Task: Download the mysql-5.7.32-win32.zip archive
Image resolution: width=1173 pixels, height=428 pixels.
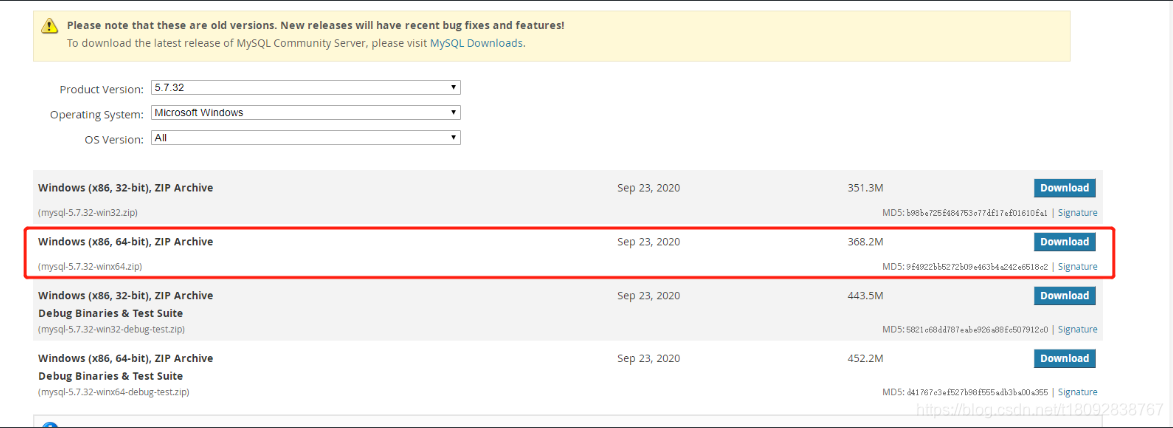Action: tap(1065, 188)
